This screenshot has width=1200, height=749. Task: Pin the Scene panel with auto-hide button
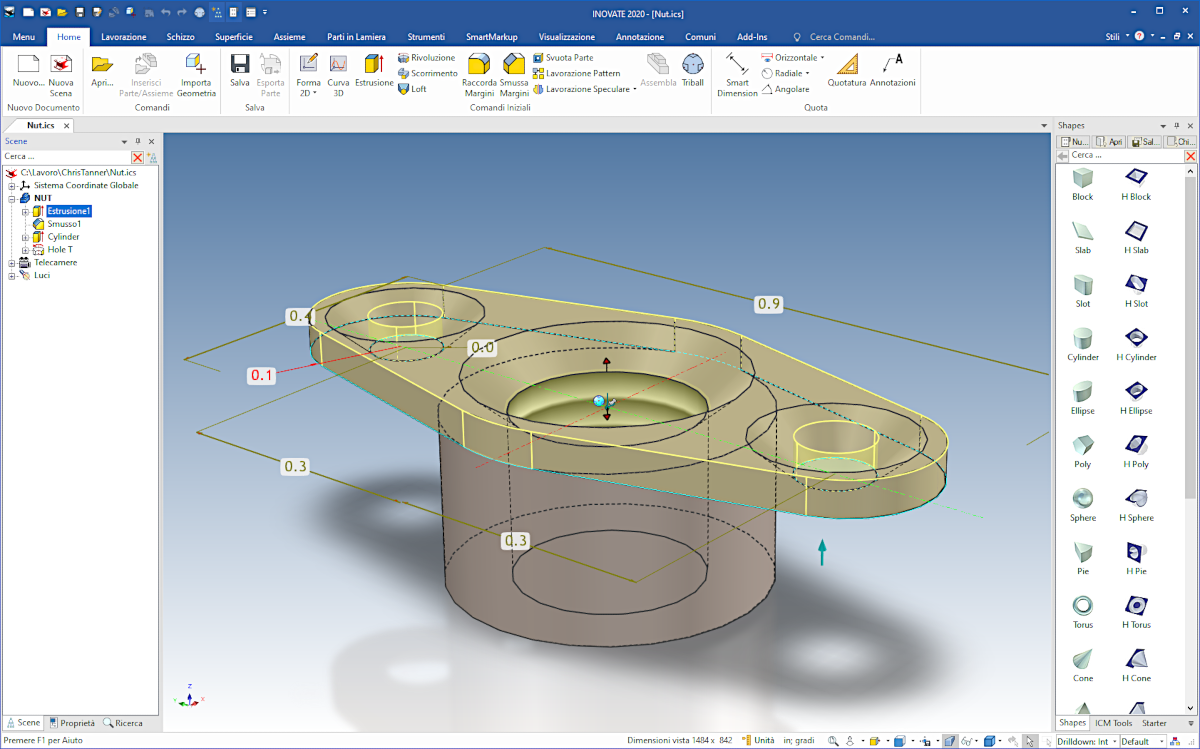[x=138, y=142]
